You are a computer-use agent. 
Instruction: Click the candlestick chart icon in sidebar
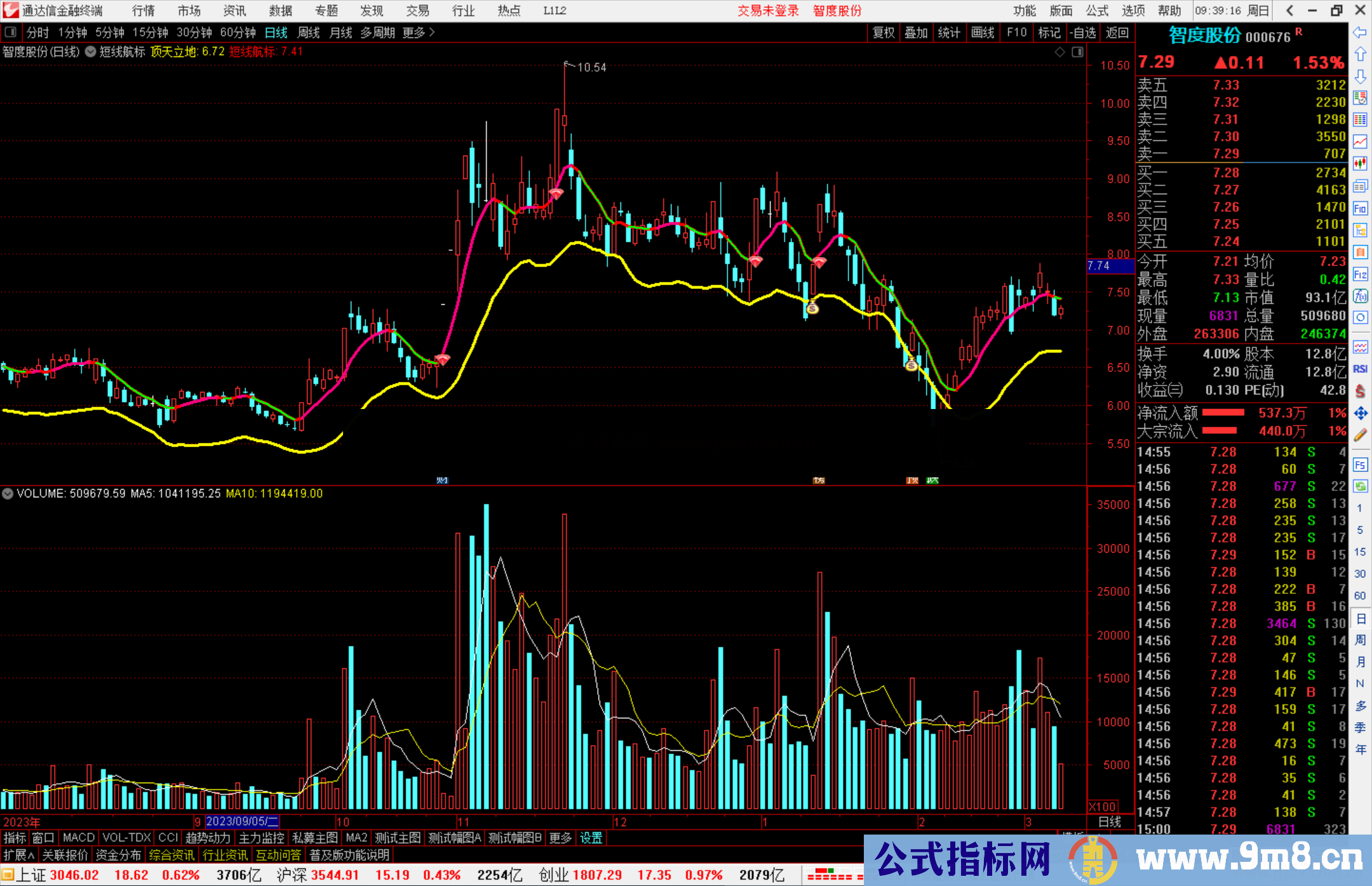1360,163
